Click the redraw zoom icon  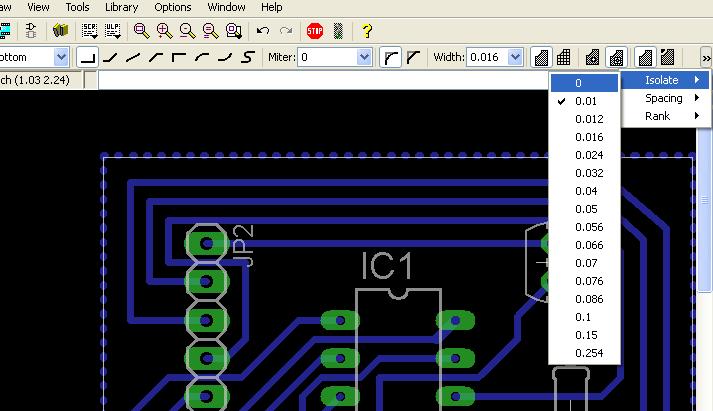(211, 31)
